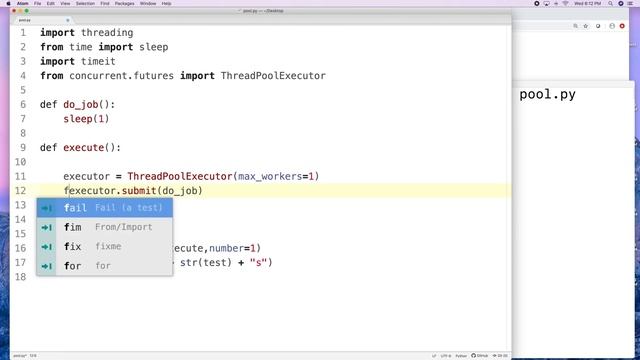Click the LF line ending selector
This screenshot has height=360, width=640.
click(x=434, y=356)
